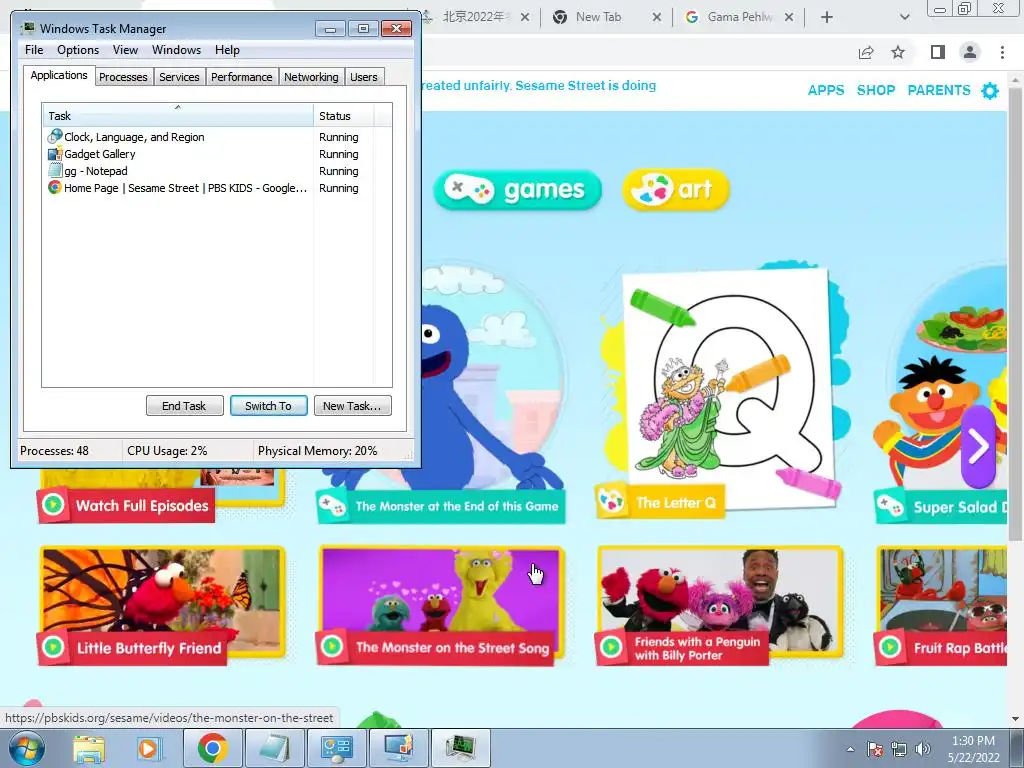Open Notepad taskbar icon
Viewport: 1024px width, 768px height.
pos(274,748)
